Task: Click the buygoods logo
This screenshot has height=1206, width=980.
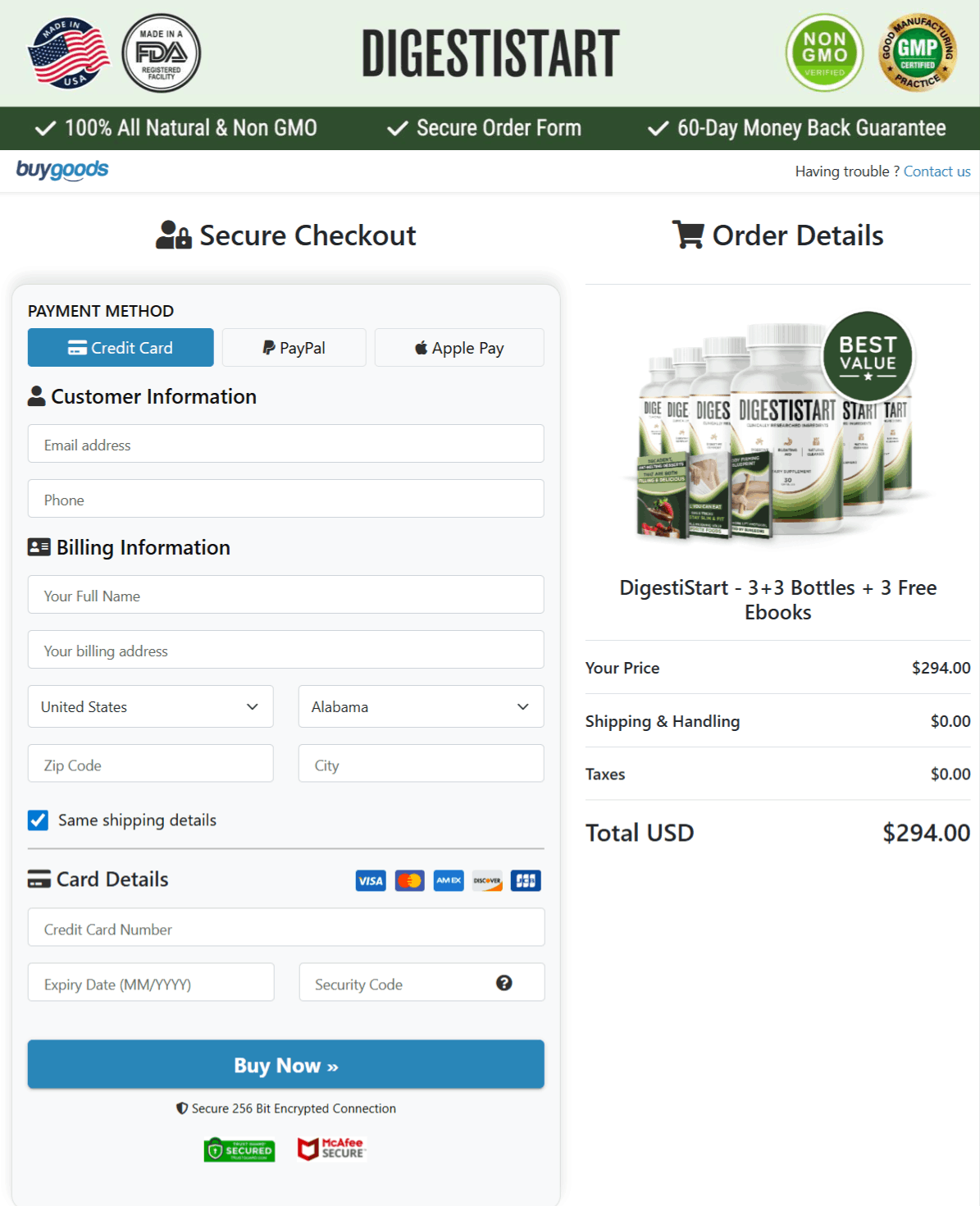Action: [x=62, y=170]
